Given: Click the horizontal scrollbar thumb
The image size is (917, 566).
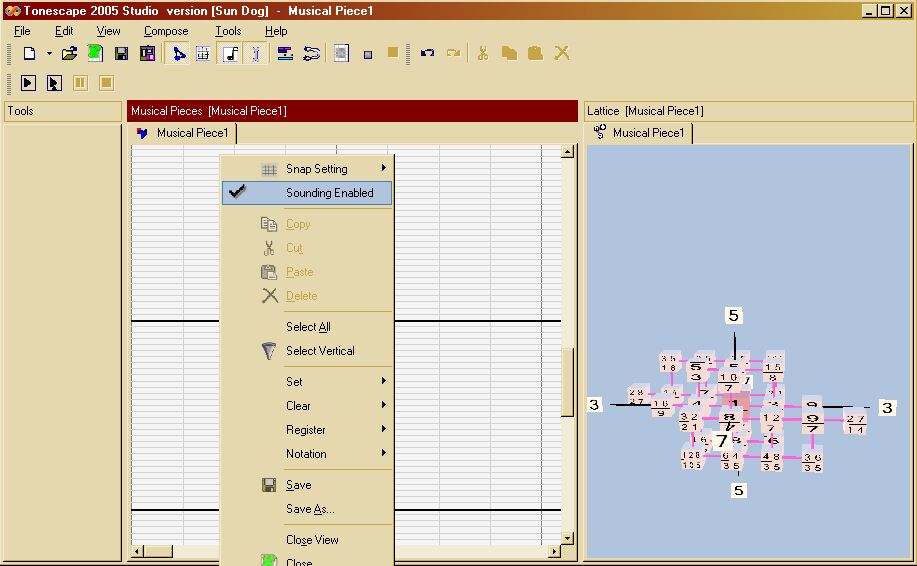Looking at the screenshot, I should pyautogui.click(x=158, y=551).
